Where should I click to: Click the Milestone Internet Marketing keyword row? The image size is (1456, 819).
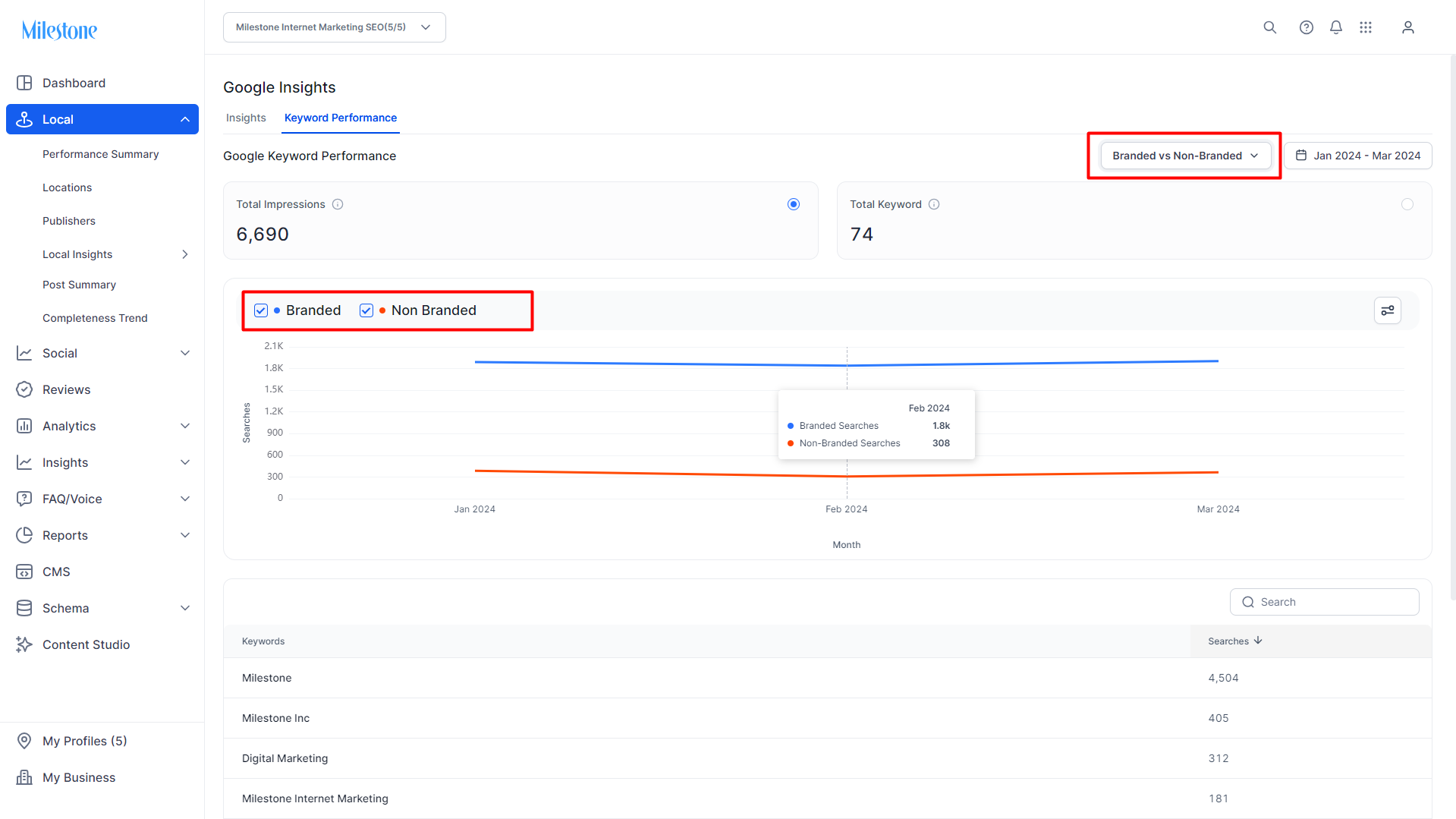click(x=827, y=799)
